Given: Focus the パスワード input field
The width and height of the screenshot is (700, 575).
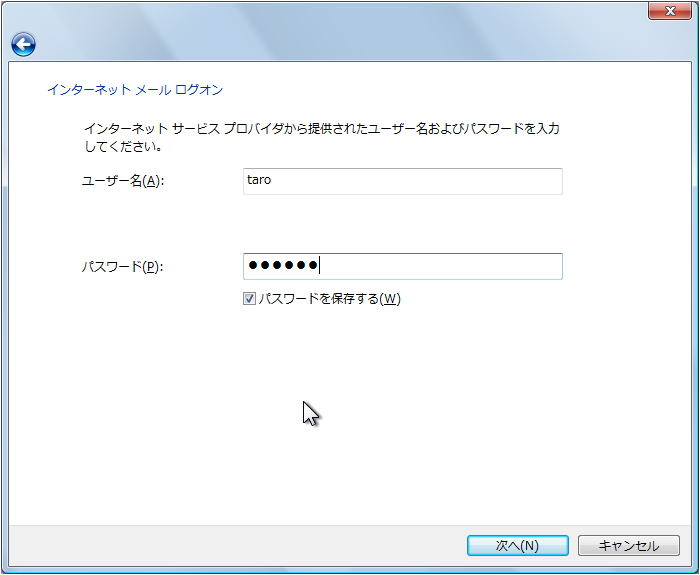Looking at the screenshot, I should coord(403,267).
